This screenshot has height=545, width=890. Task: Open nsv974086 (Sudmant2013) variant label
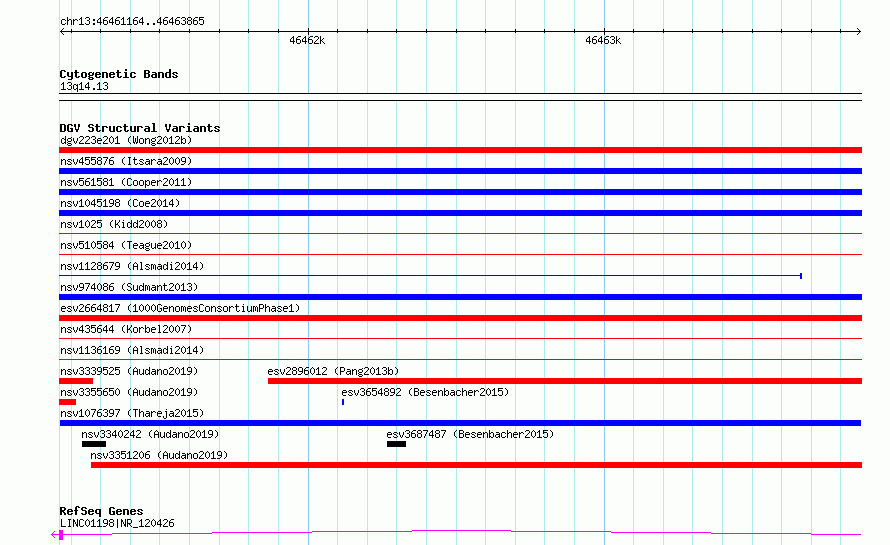pos(129,287)
